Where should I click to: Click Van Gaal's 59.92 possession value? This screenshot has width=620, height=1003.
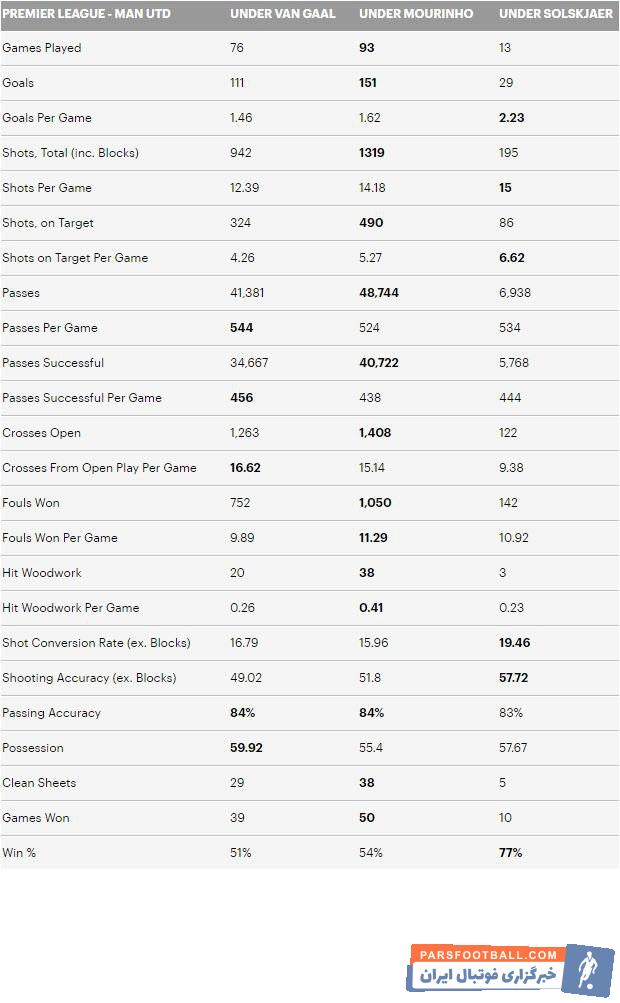point(247,748)
